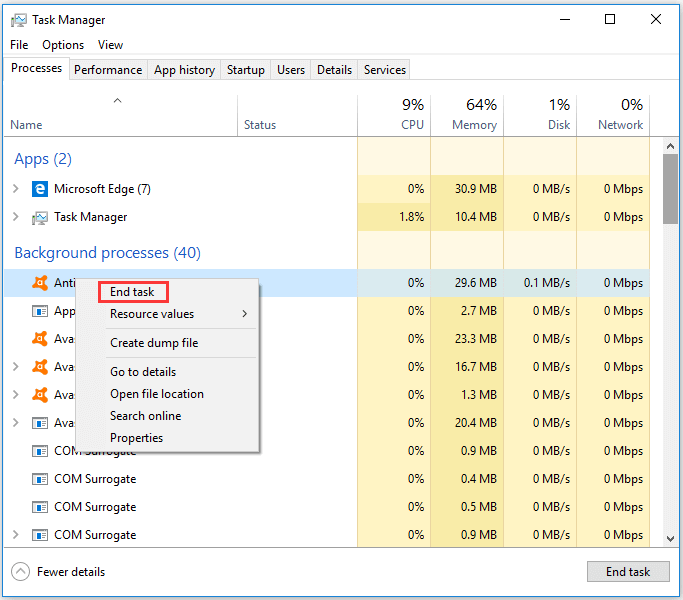Click the Fewer details arrow icon
Viewport: 683px width, 600px height.
(20, 572)
